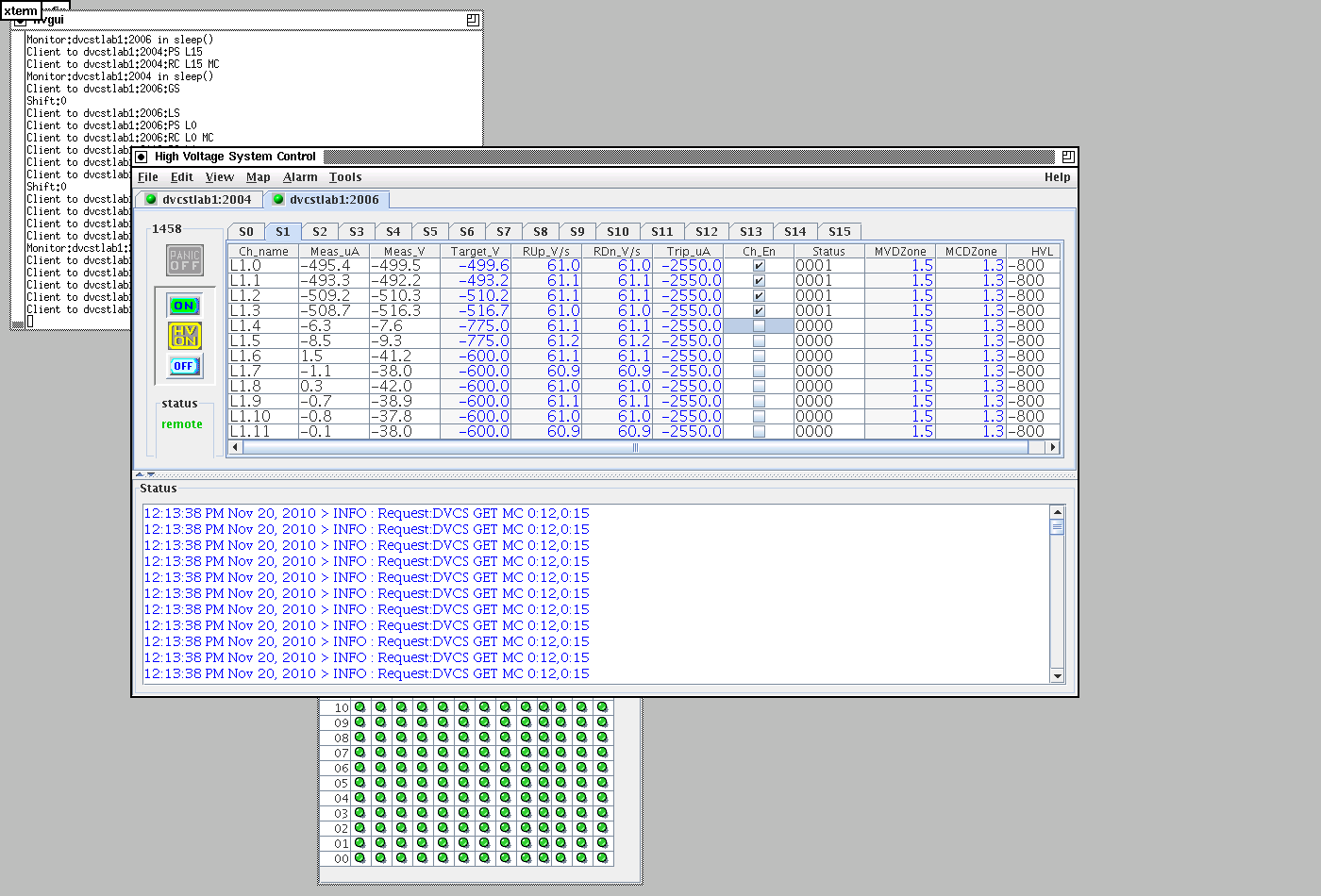Click the Trip_uA column header
The width and height of the screenshot is (1321, 896).
pyautogui.click(x=688, y=251)
